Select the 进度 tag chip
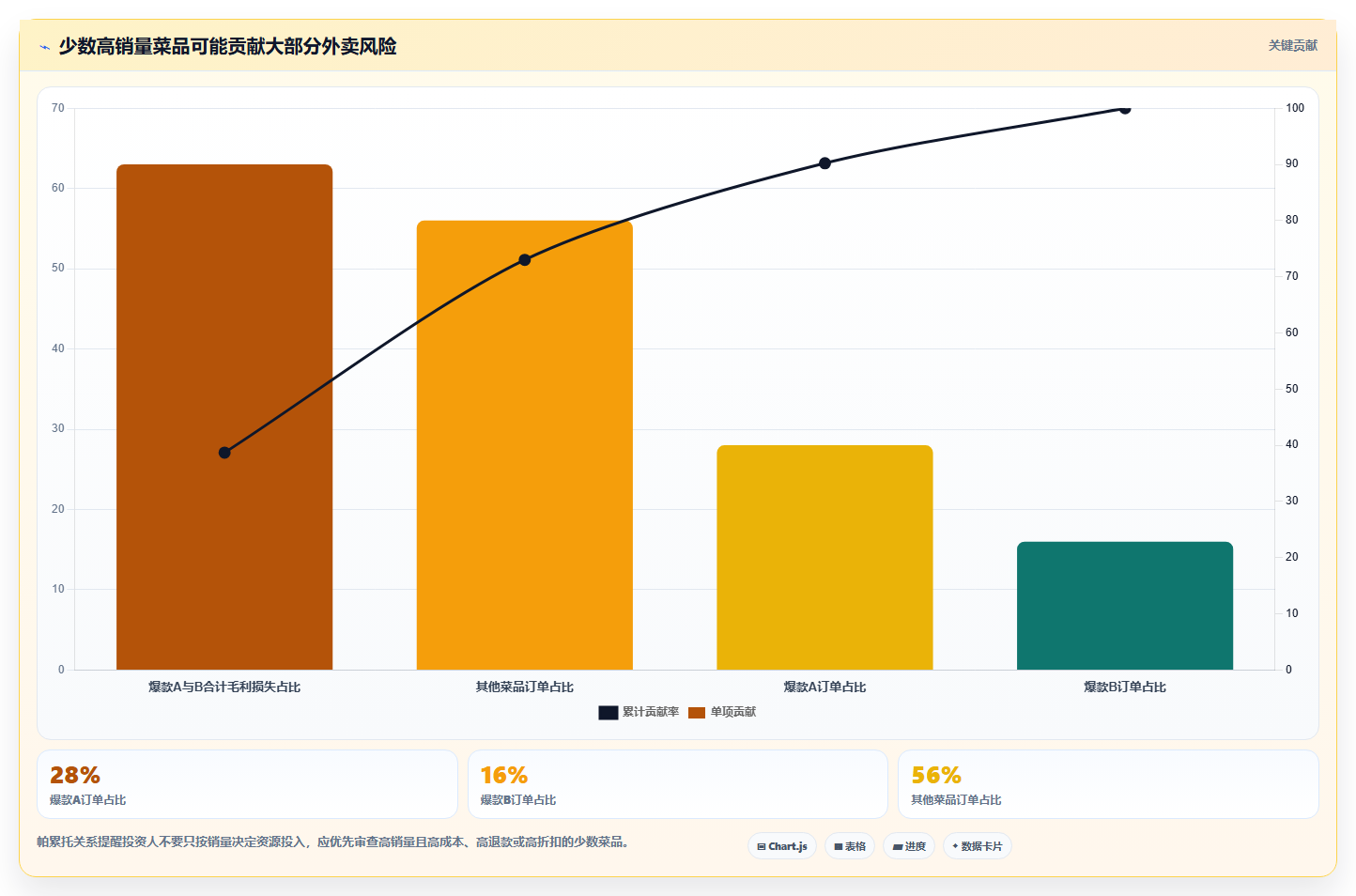The width and height of the screenshot is (1356, 896). 909,846
